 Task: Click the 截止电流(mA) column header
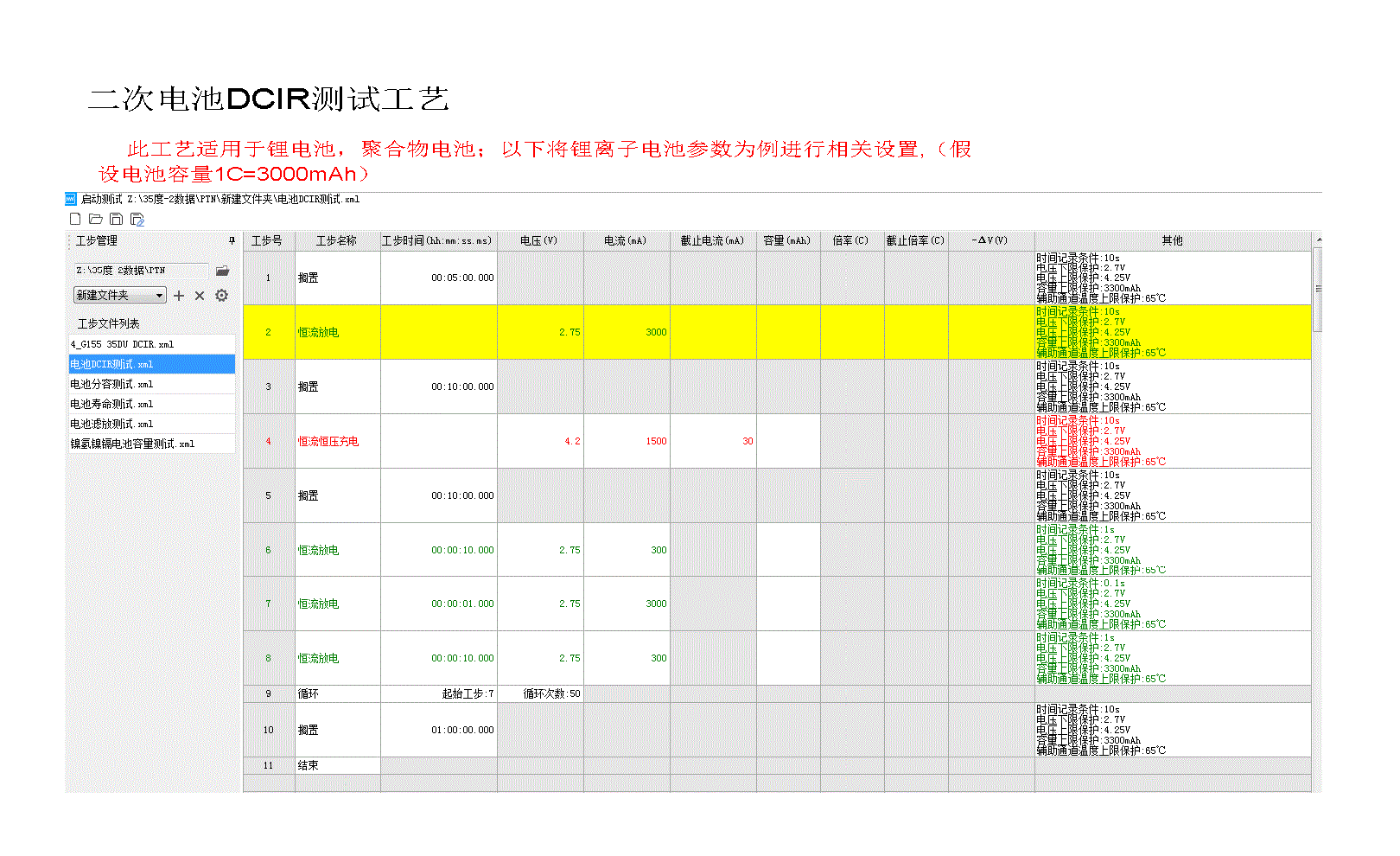(x=713, y=240)
